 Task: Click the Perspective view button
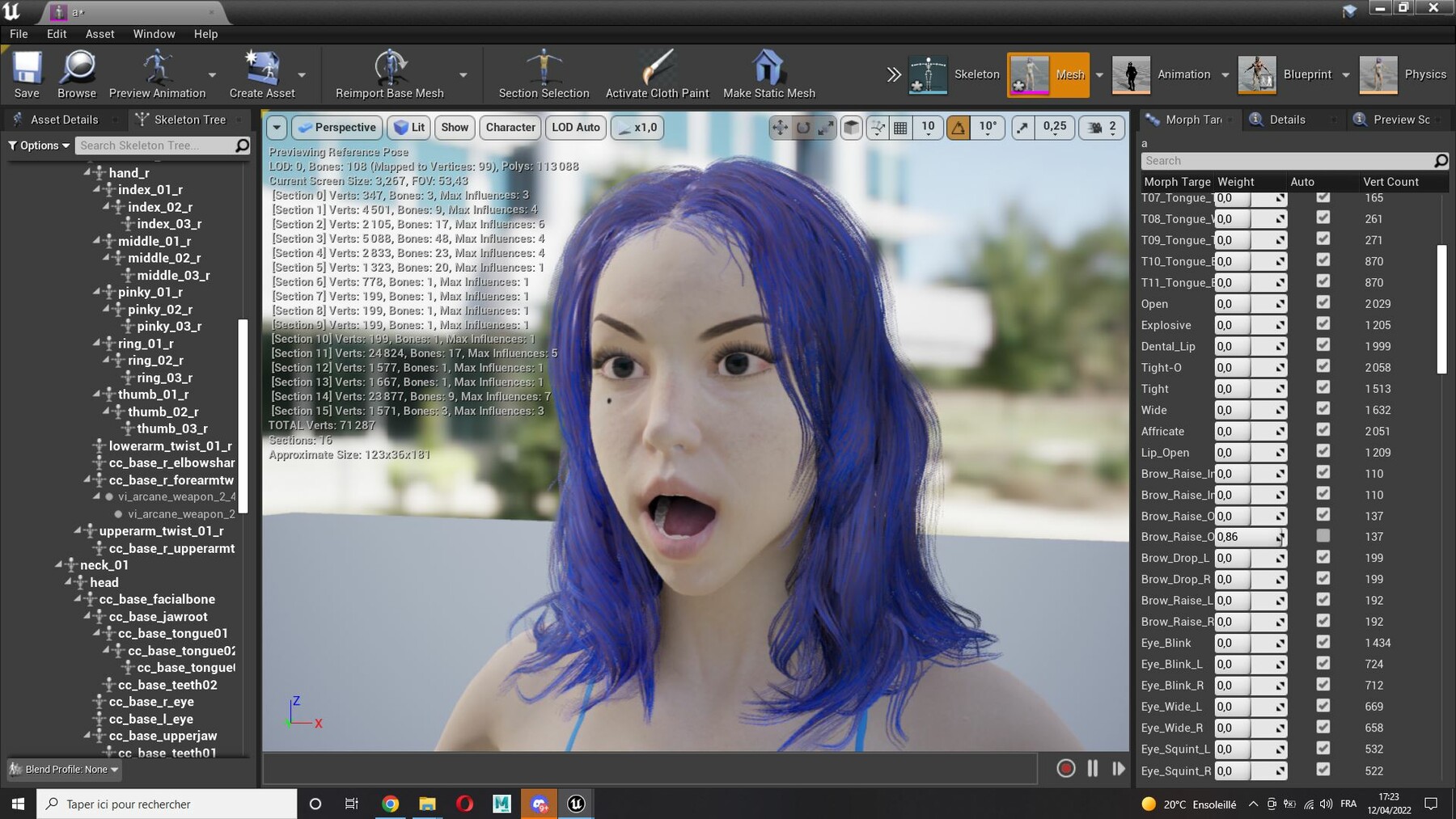coord(336,127)
